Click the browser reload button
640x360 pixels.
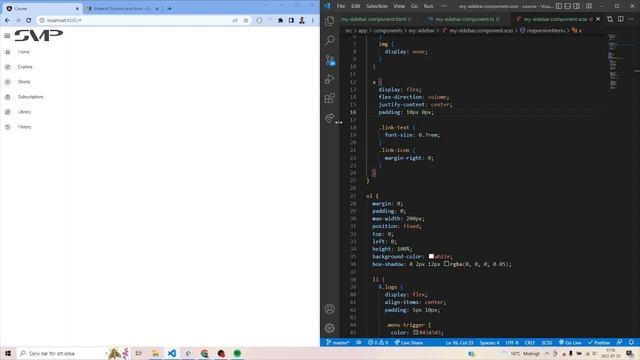click(29, 20)
